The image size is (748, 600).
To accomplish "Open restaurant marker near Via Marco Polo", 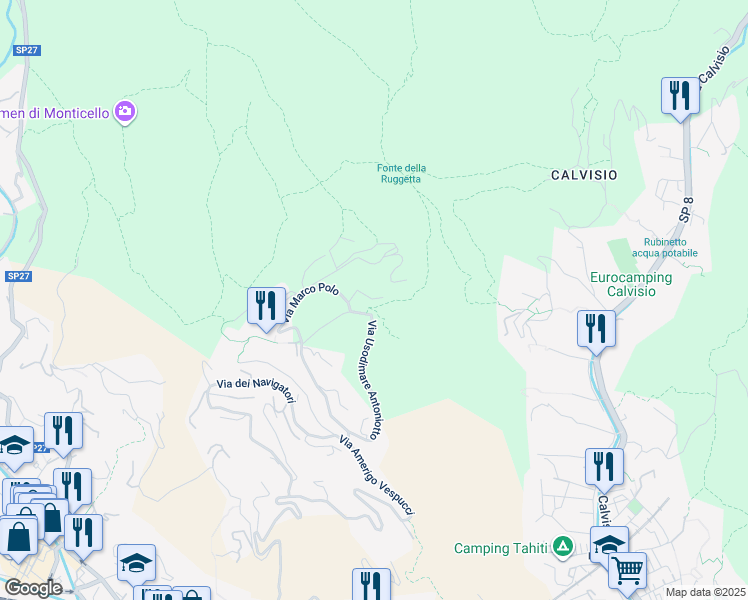I will (x=266, y=308).
